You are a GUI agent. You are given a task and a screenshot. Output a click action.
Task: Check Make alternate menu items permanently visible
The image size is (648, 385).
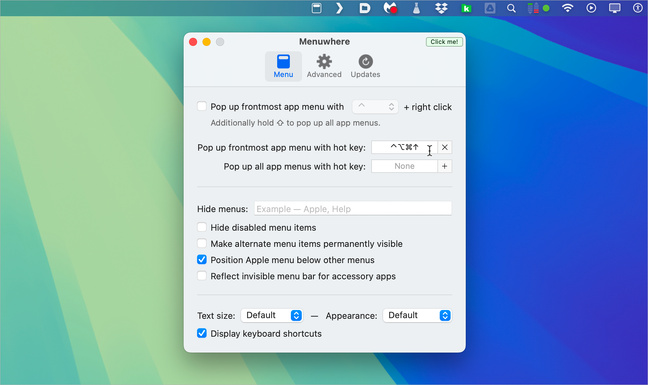(202, 243)
